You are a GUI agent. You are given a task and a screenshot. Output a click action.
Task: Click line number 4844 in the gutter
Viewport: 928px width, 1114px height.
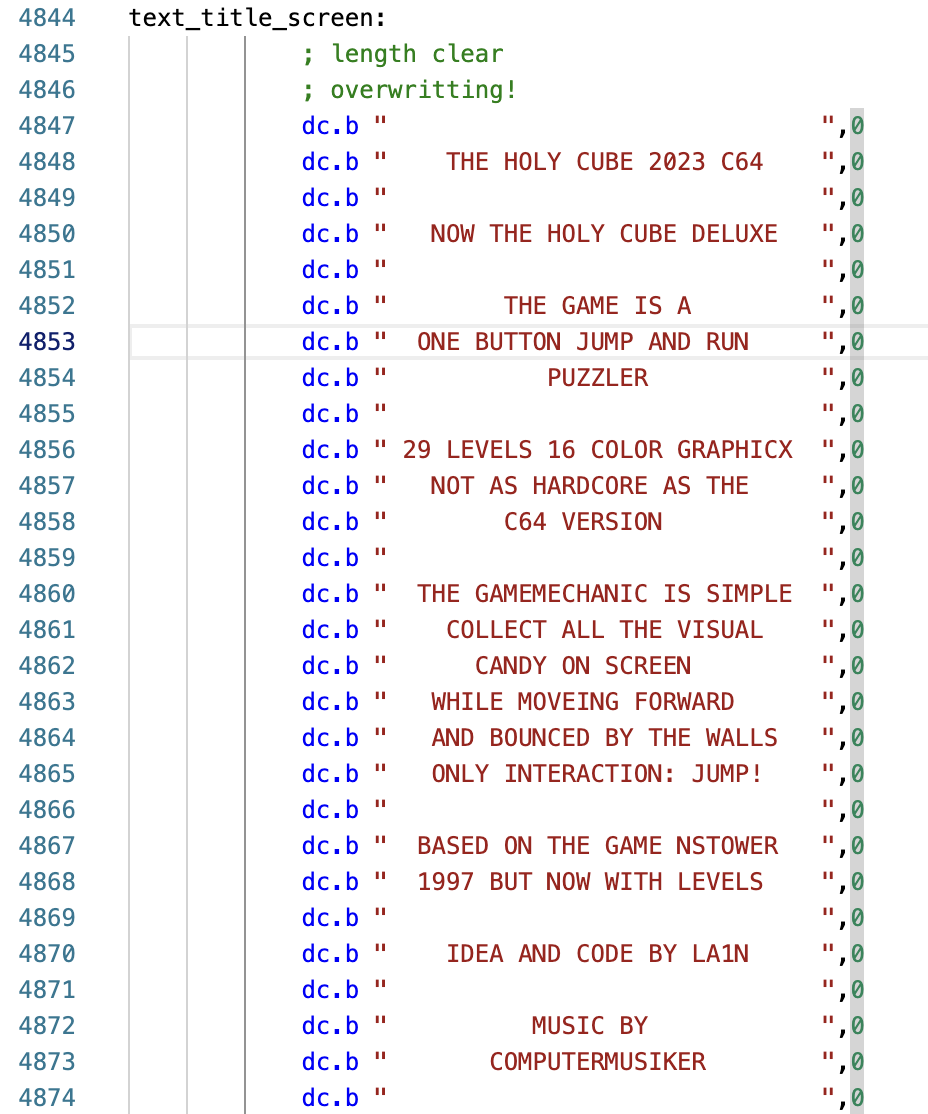pyautogui.click(x=46, y=18)
